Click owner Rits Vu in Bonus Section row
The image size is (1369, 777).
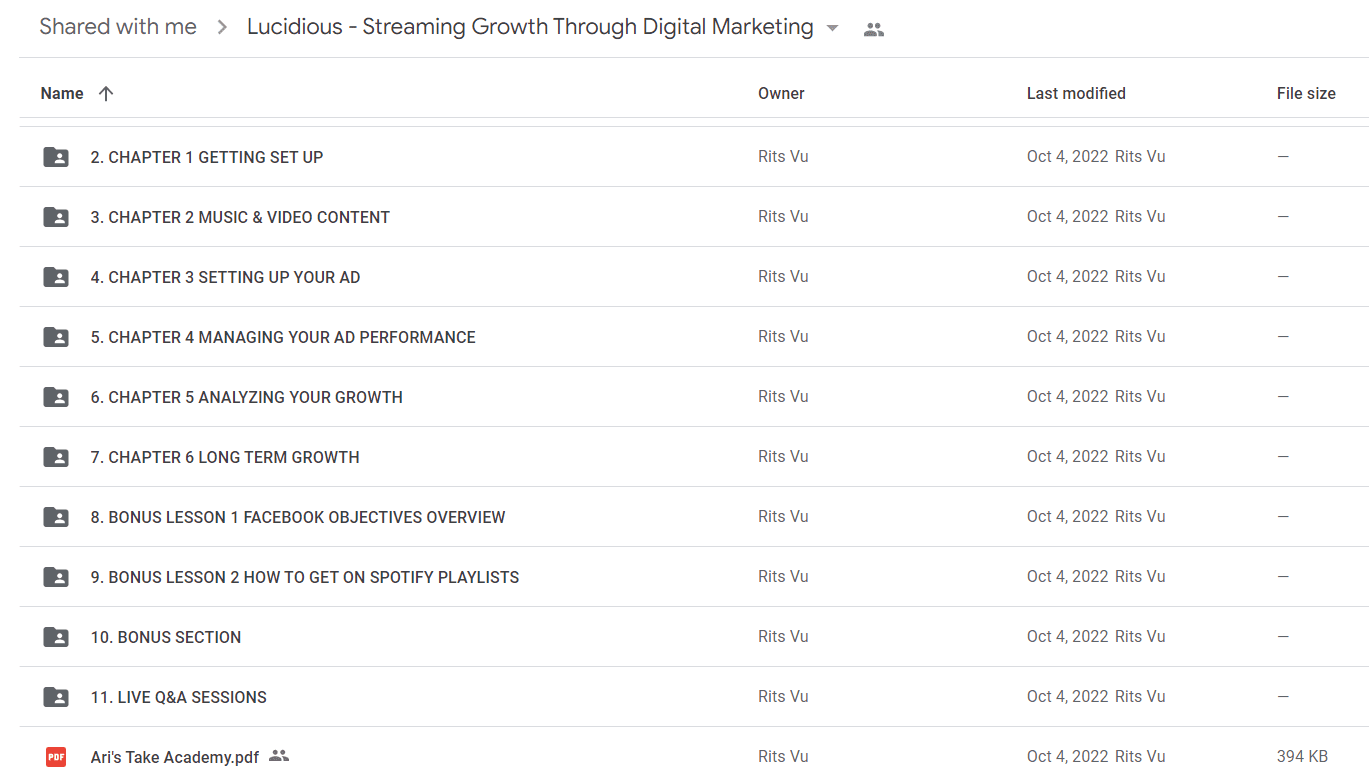783,636
